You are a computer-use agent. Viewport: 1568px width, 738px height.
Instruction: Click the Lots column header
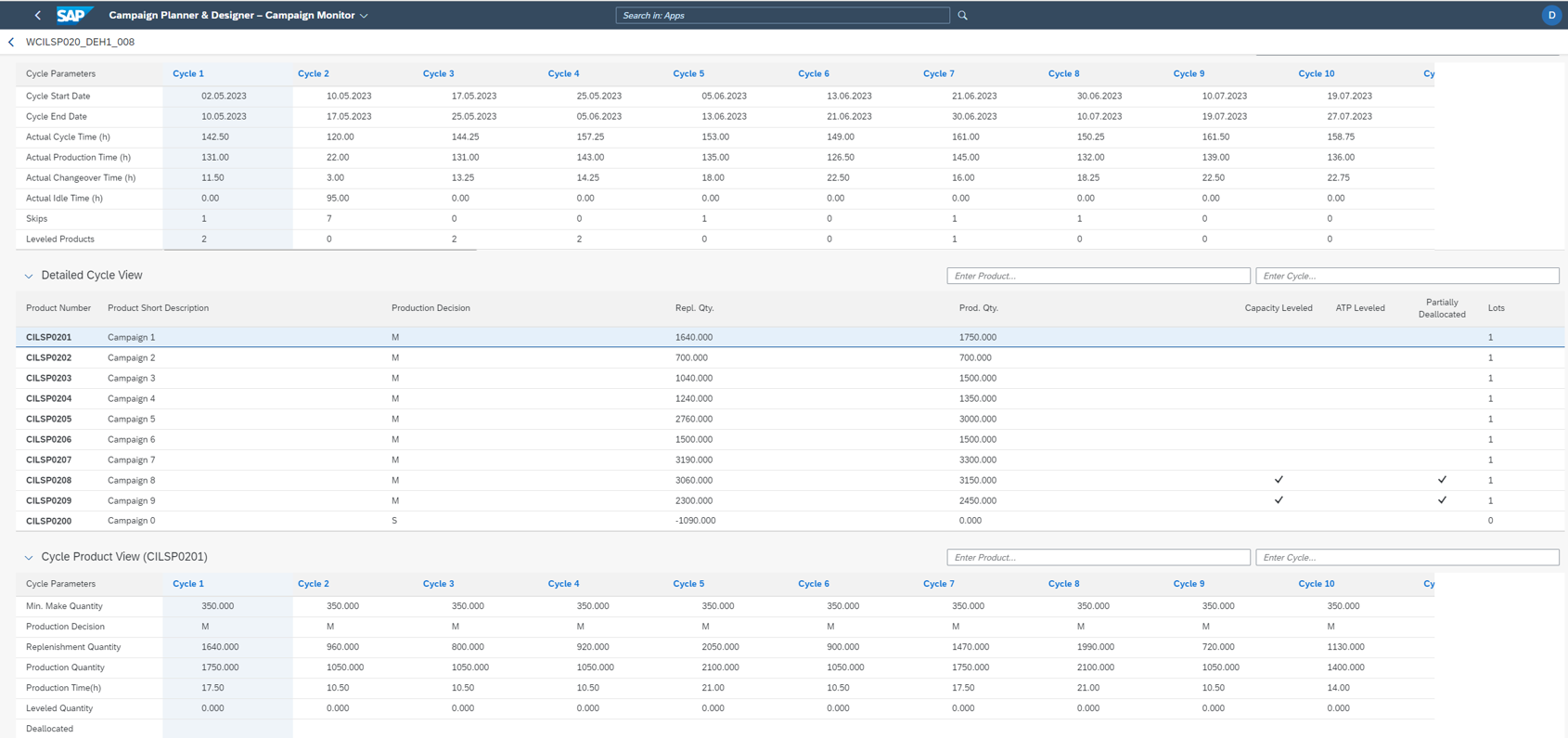tap(1497, 308)
